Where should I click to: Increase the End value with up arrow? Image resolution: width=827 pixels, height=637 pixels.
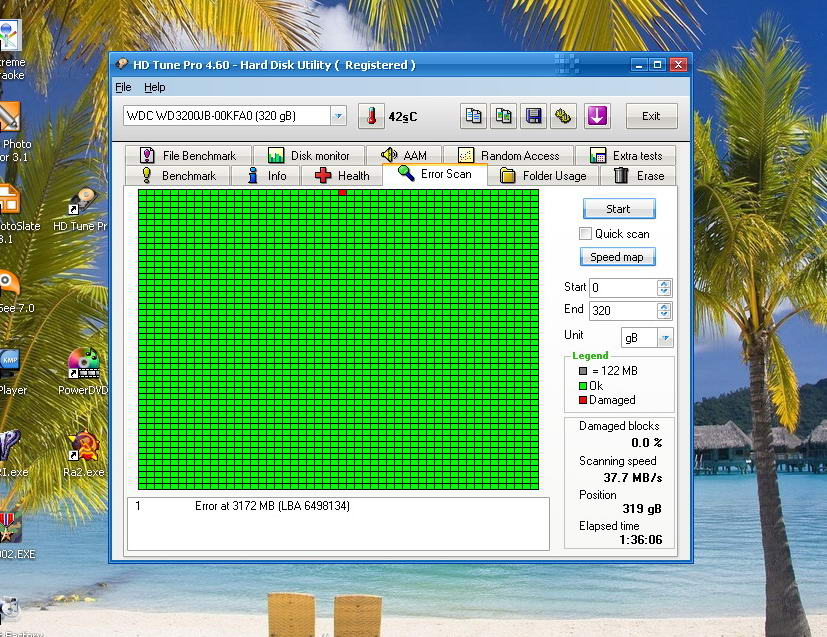(665, 307)
